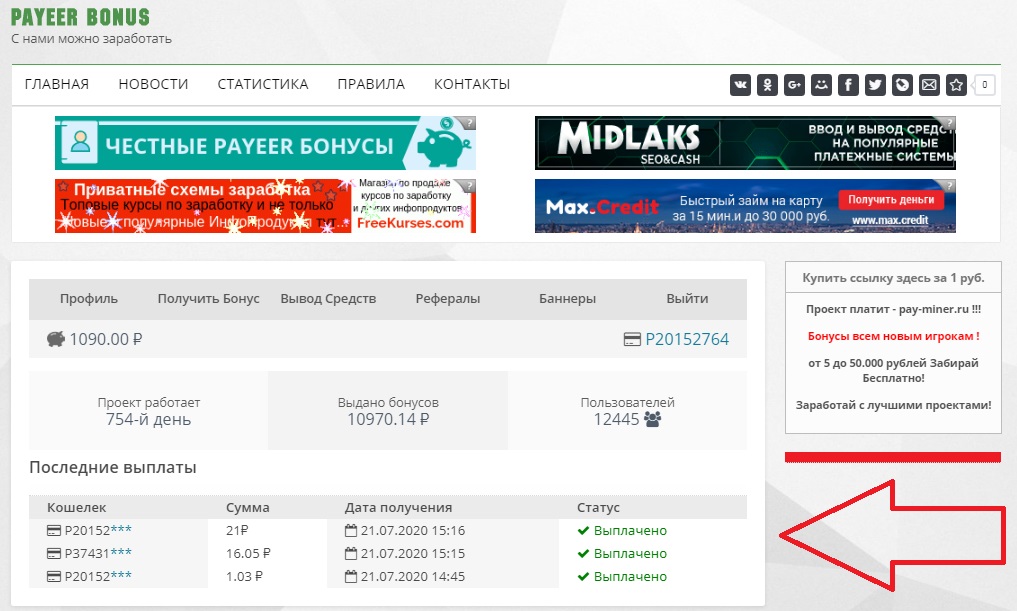Image resolution: width=1017 pixels, height=611 pixels.
Task: Open the ПРАВИЛА menu item
Action: coord(371,84)
